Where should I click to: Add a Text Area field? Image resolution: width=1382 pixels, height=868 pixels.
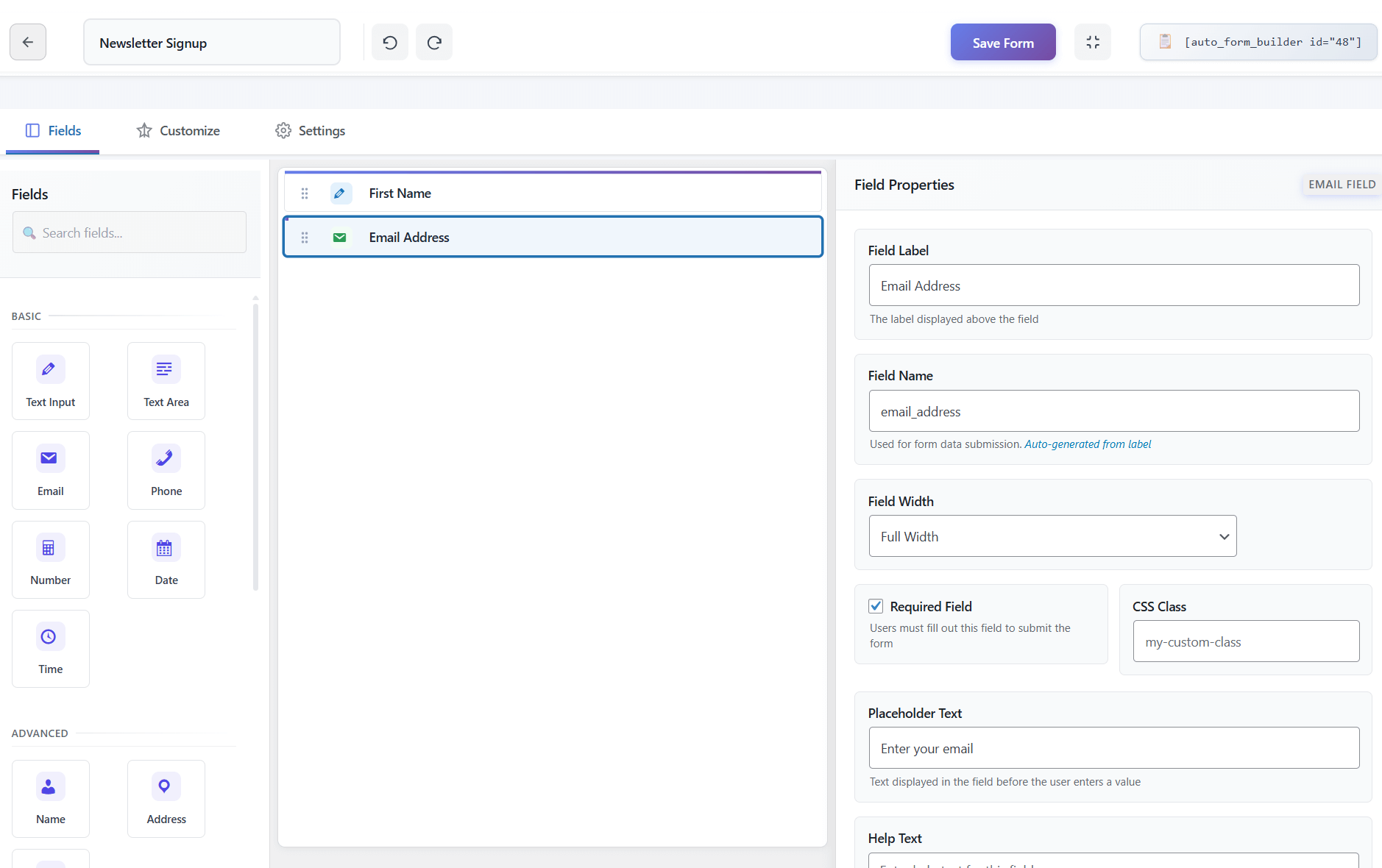166,380
